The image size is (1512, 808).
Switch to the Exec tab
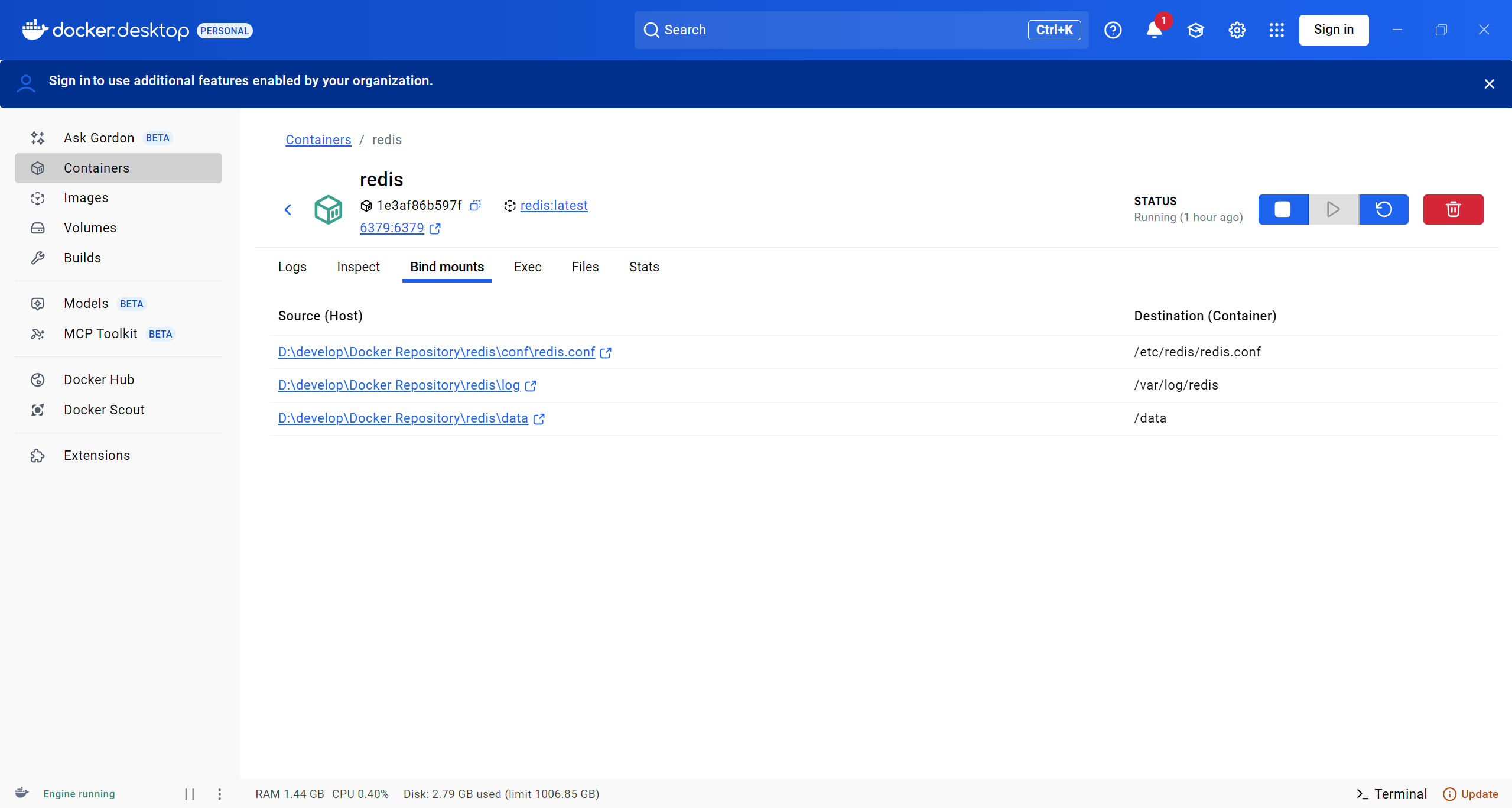tap(528, 267)
